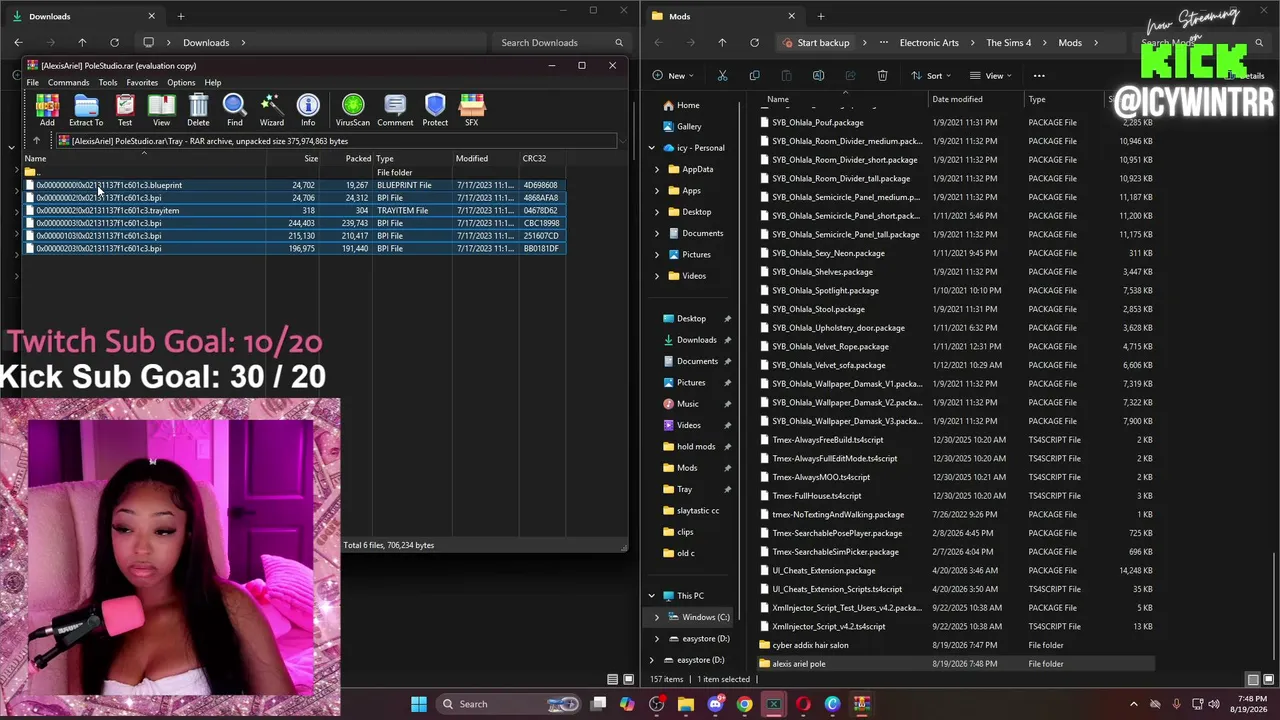Open Opera browser from the taskbar
The height and width of the screenshot is (720, 1280).
coord(803,704)
